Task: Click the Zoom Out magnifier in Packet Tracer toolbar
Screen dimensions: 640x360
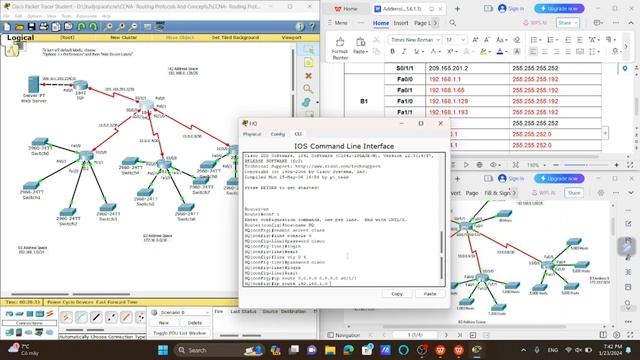Action: [x=133, y=27]
